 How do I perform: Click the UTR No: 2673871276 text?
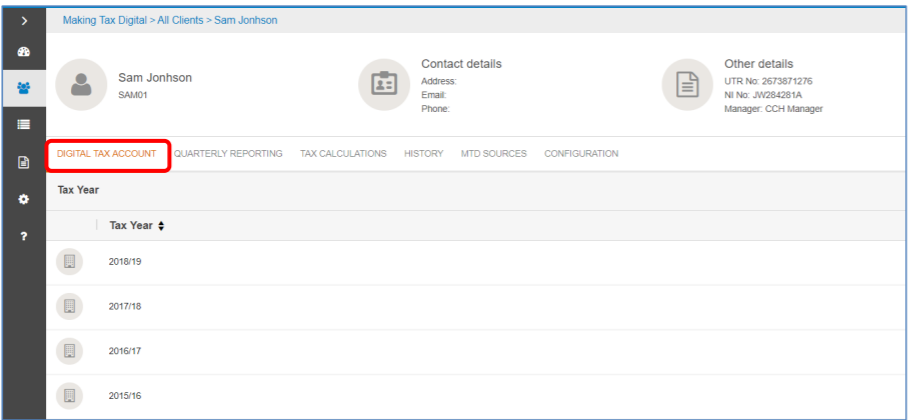point(768,81)
